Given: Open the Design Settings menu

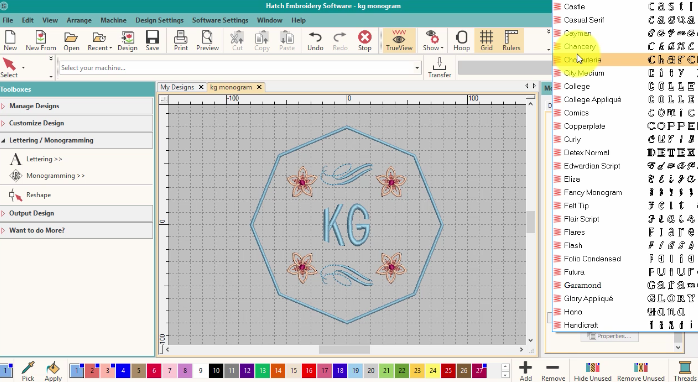Looking at the screenshot, I should coord(160,20).
